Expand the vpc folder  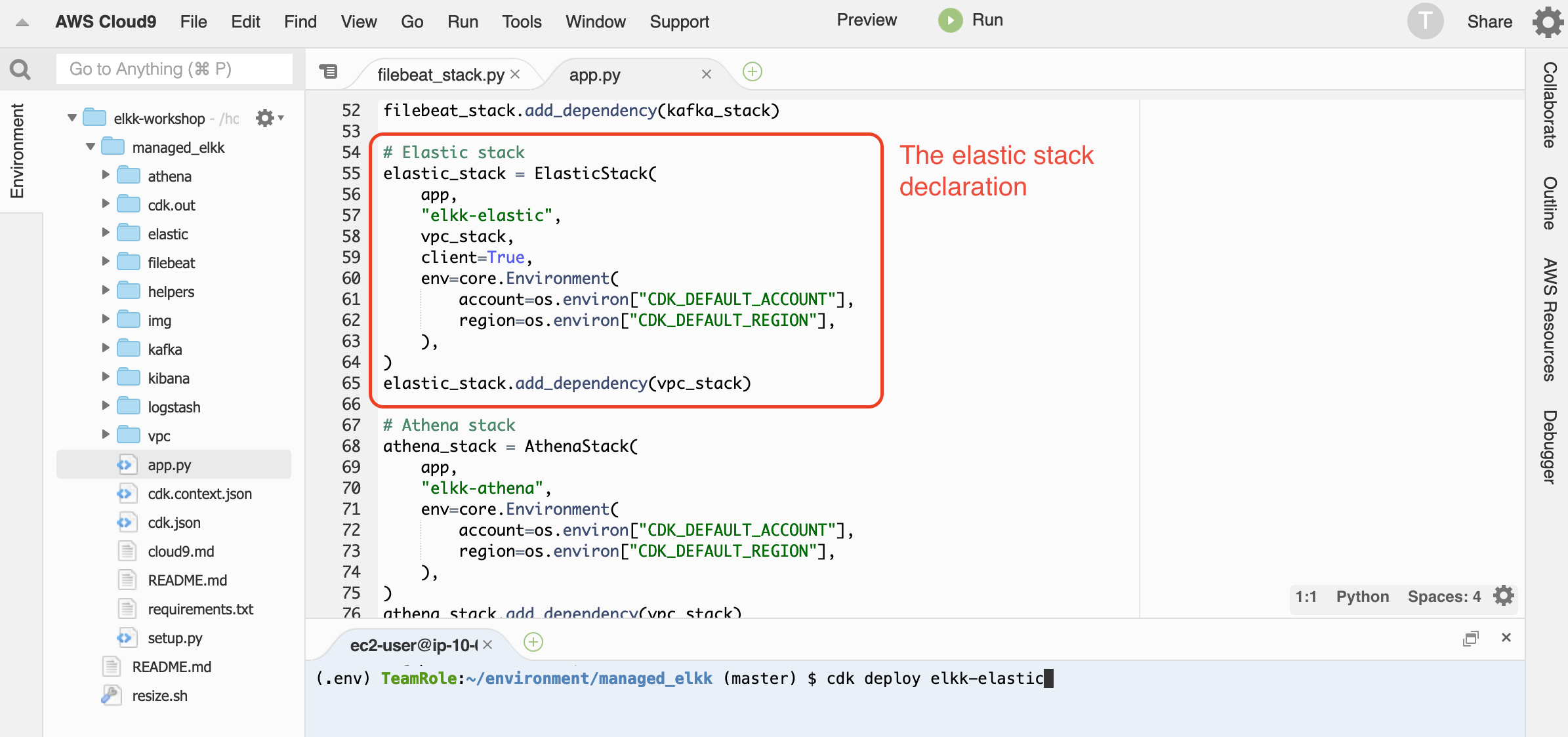(106, 435)
